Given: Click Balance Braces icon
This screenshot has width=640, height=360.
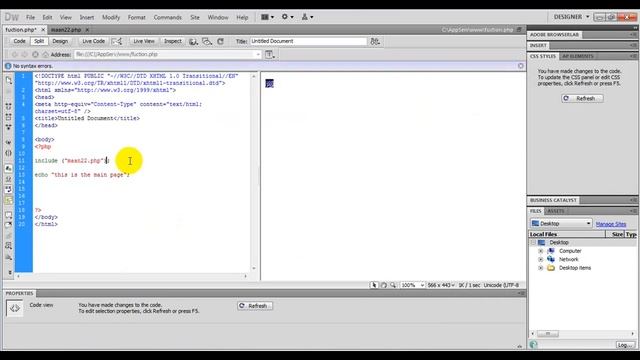Looking at the screenshot, I should (9, 153).
